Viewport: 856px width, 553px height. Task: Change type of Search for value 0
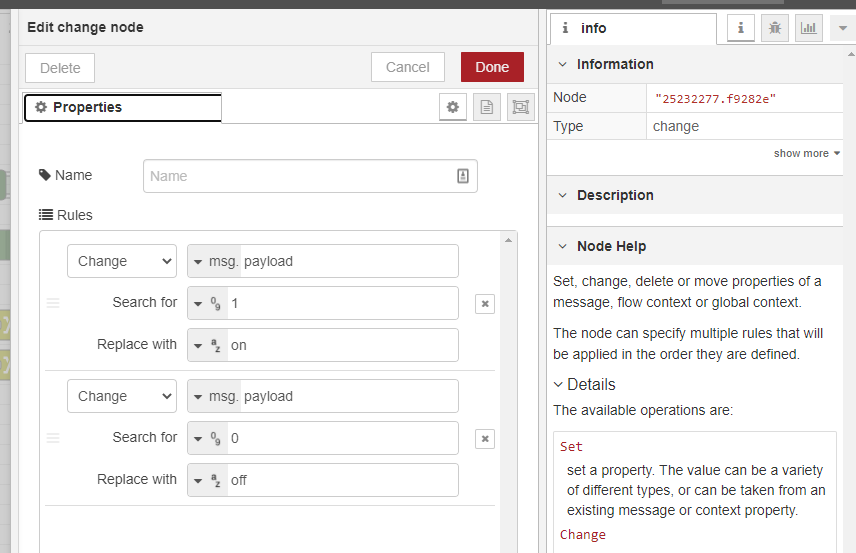coord(207,438)
